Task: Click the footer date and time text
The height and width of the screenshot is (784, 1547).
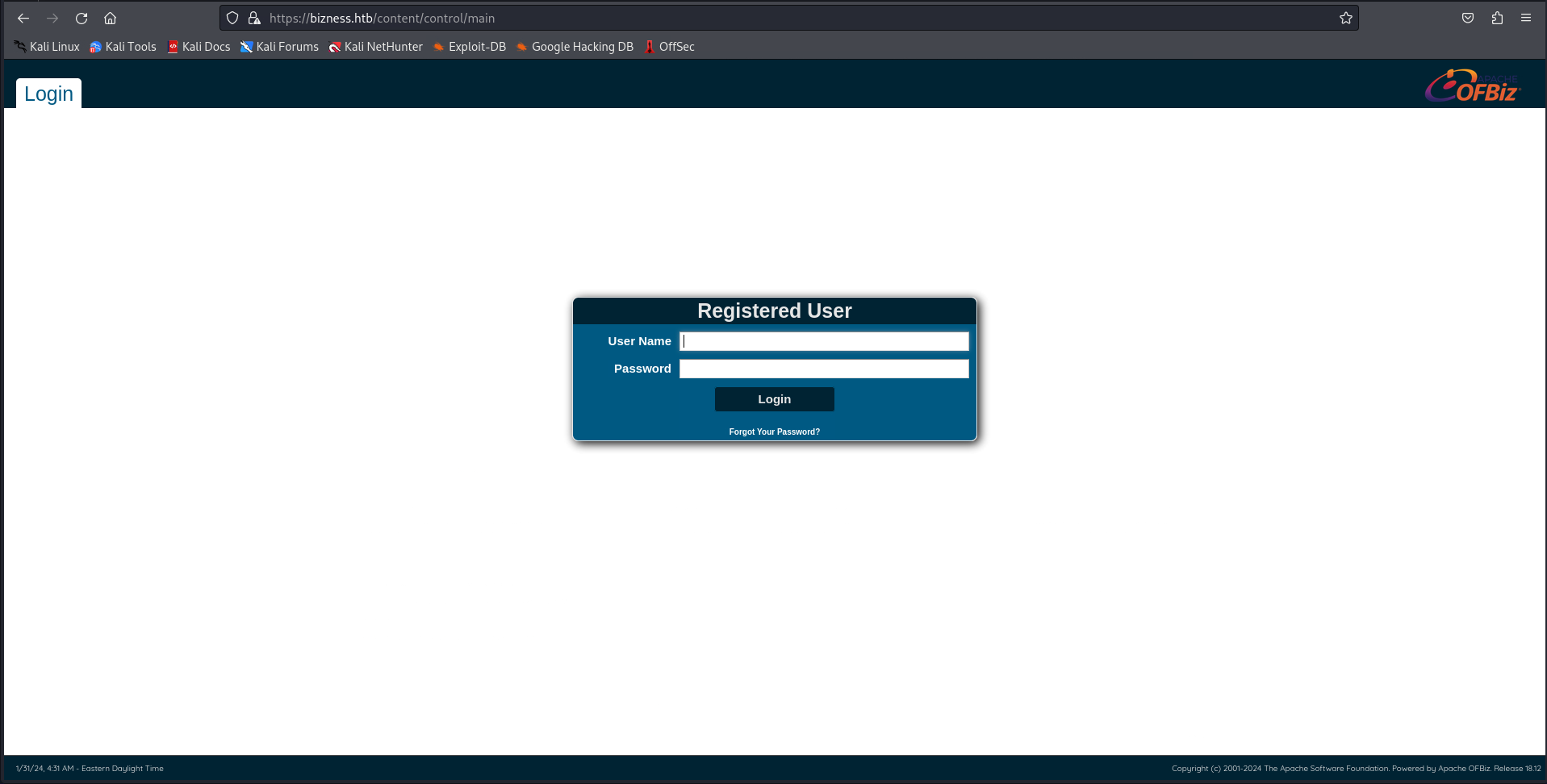Action: (x=90, y=769)
